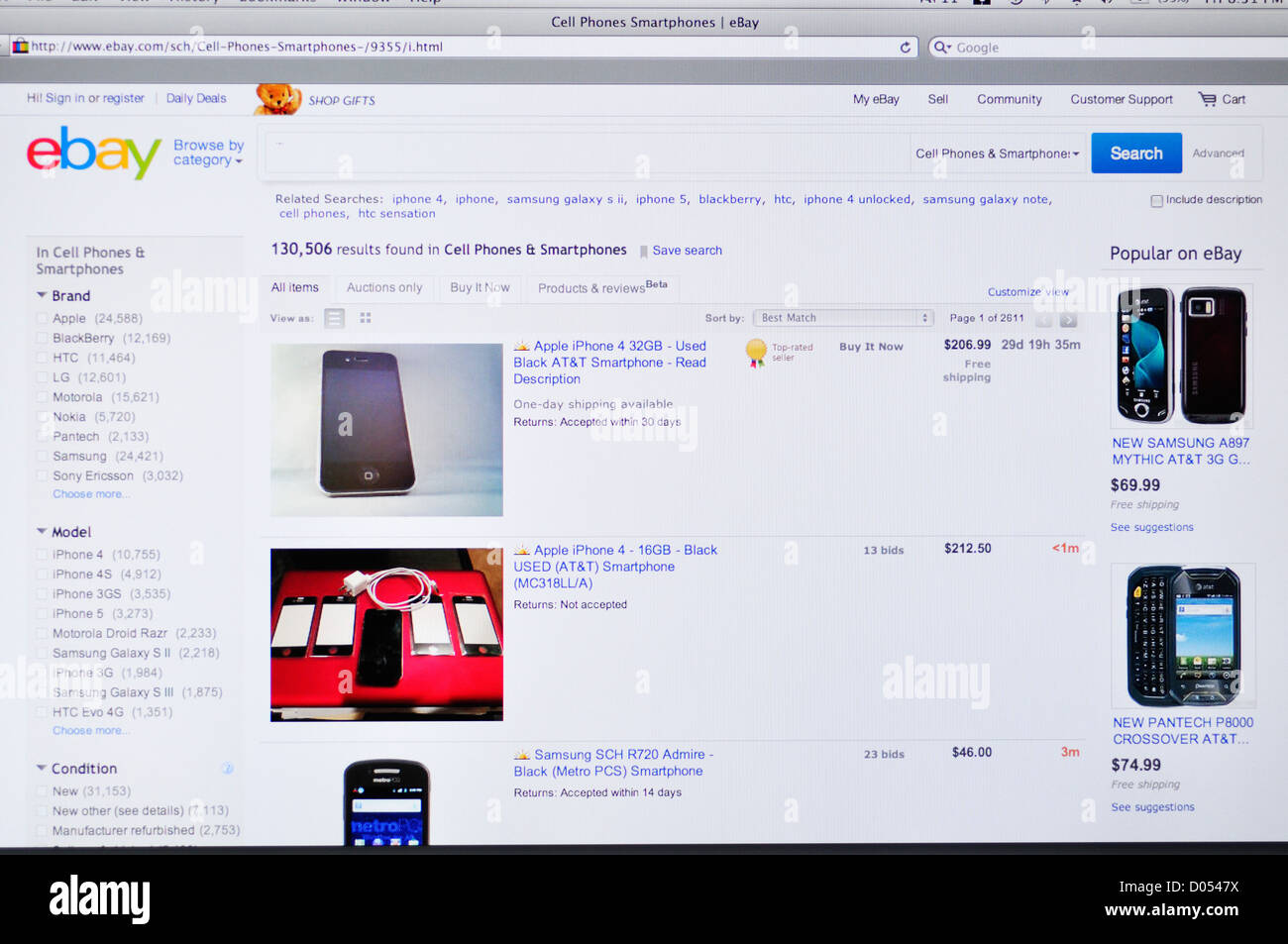The width and height of the screenshot is (1288, 944).
Task: Switch to list view icon
Action: pyautogui.click(x=335, y=318)
